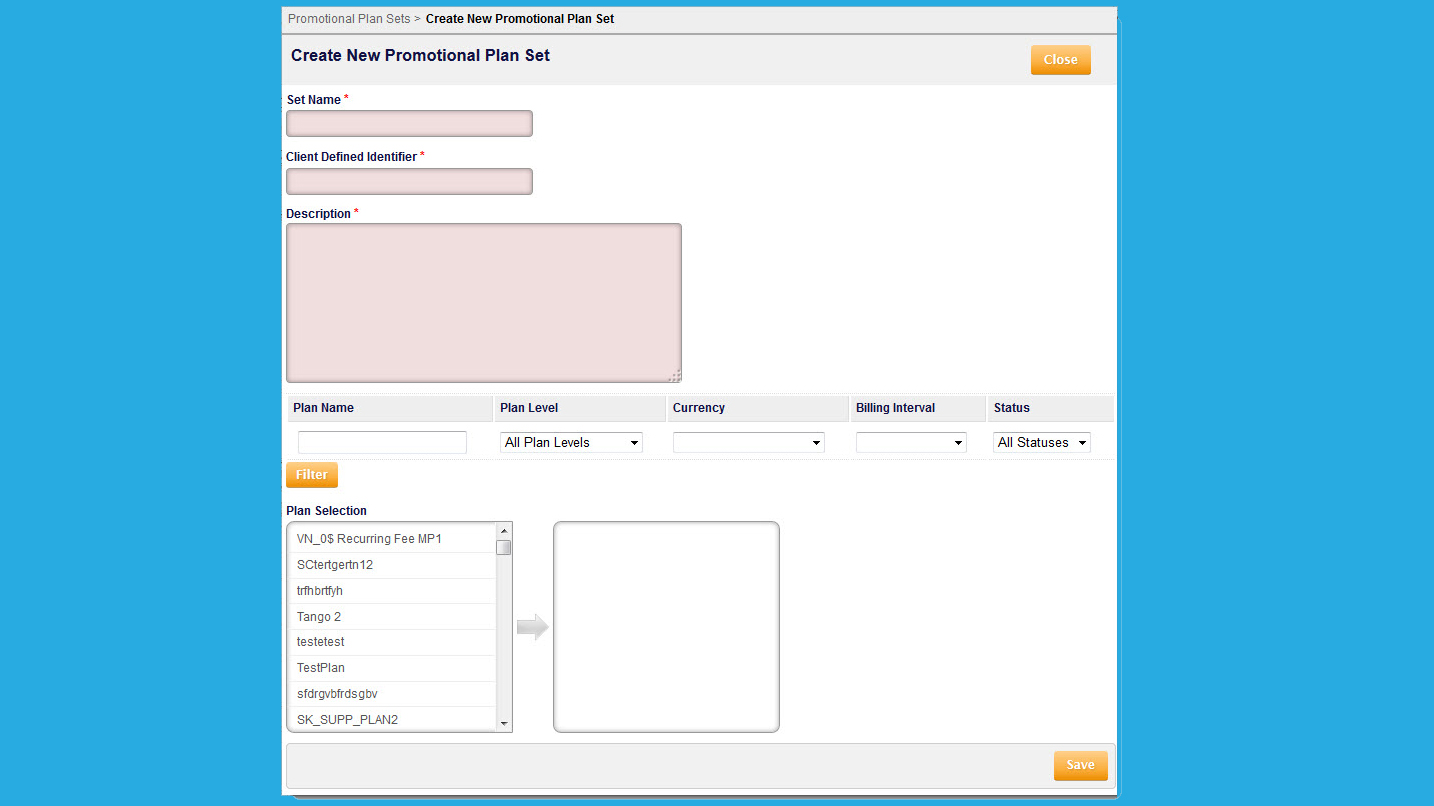Click the Save button

click(x=1080, y=765)
